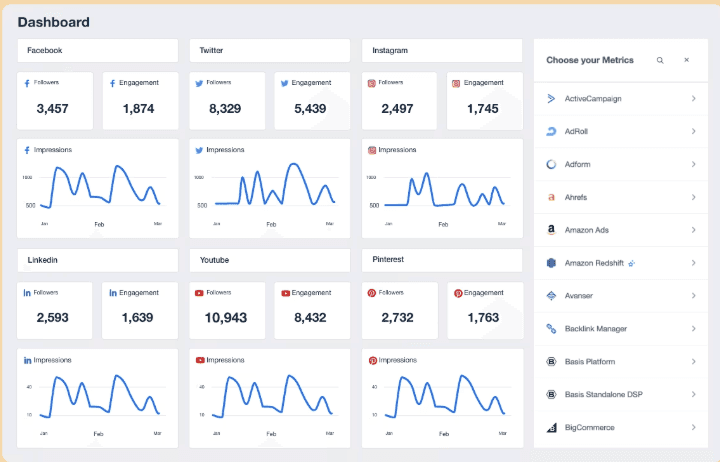Select the Pinterest Engagement card

[x=485, y=310]
